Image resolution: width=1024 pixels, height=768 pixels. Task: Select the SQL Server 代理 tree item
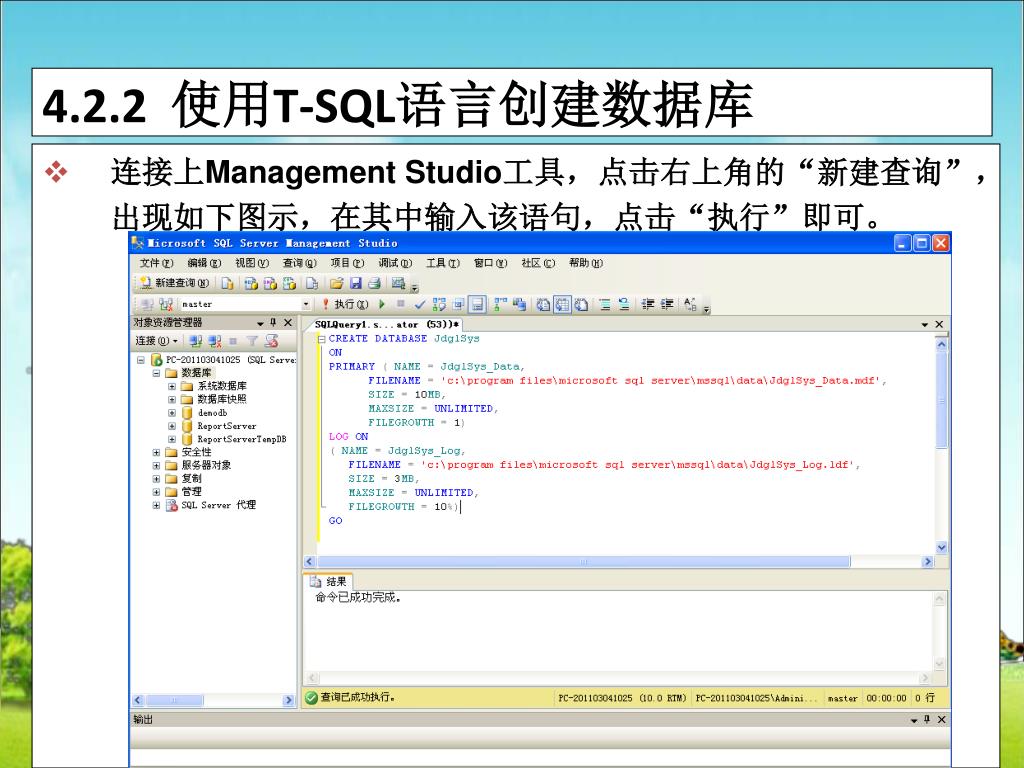point(218,505)
